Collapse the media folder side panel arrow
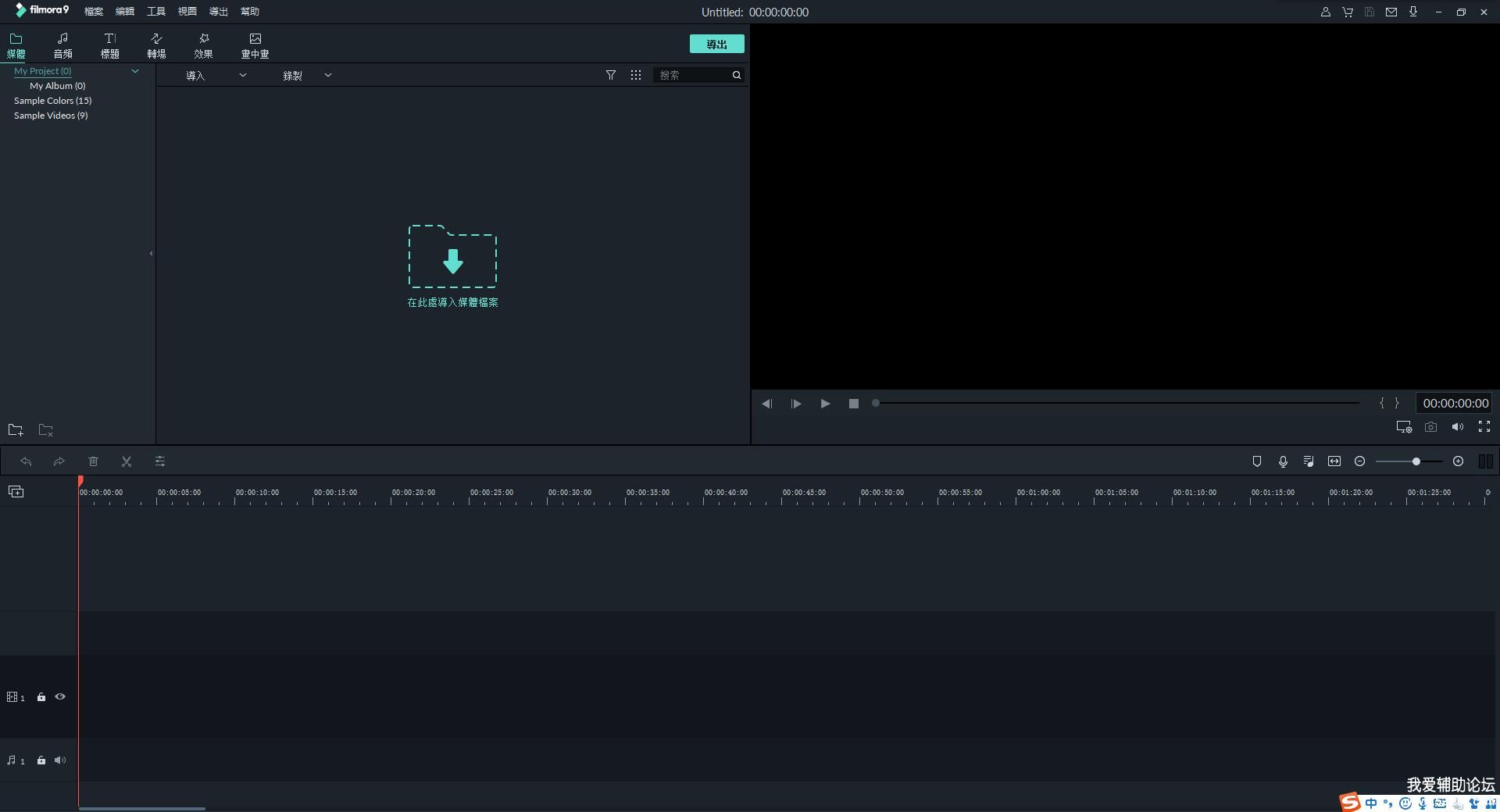Image resolution: width=1500 pixels, height=812 pixels. pyautogui.click(x=151, y=253)
